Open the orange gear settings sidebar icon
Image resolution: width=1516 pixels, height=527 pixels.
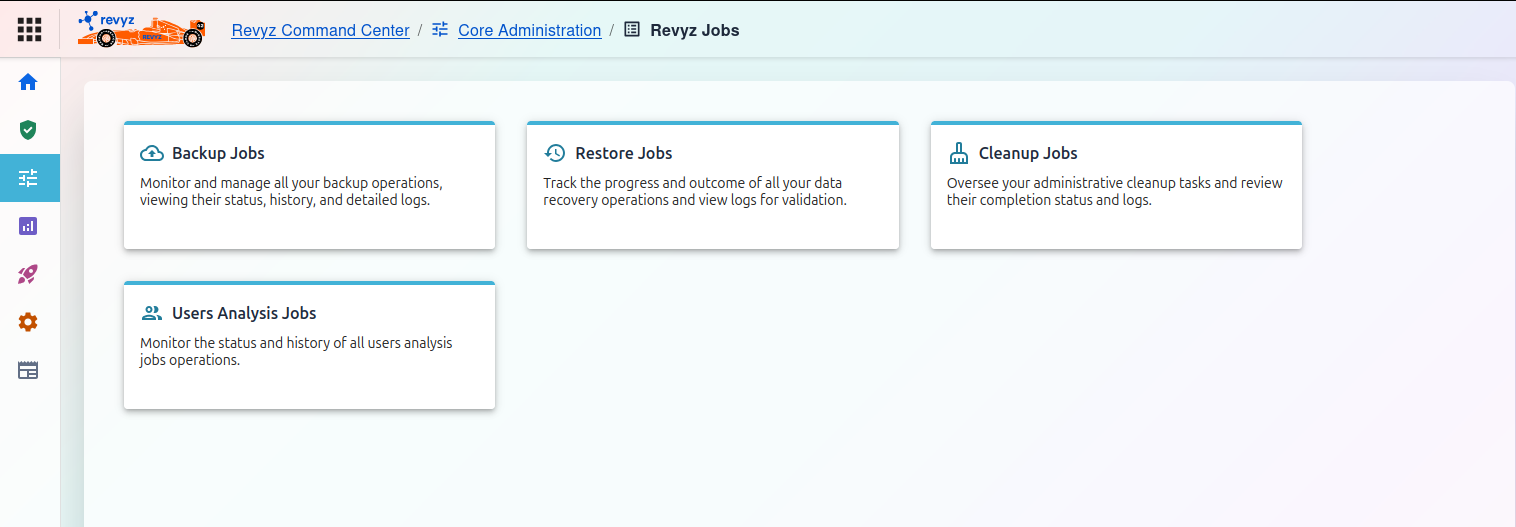click(x=28, y=322)
